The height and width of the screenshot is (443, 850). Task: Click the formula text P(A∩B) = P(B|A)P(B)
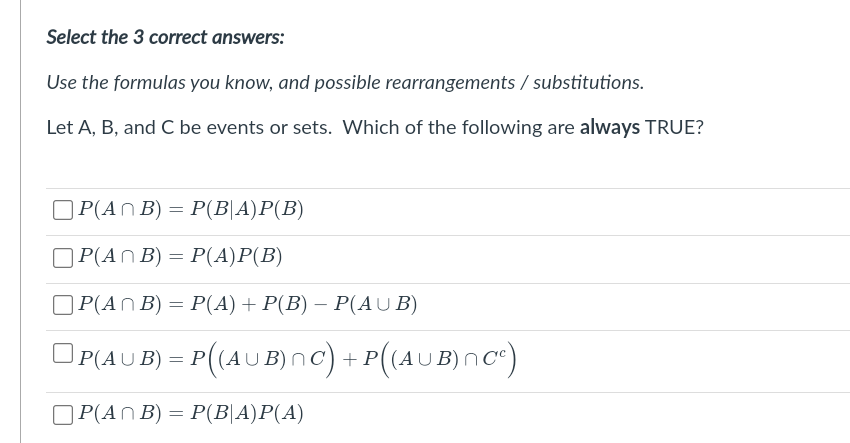[191, 209]
